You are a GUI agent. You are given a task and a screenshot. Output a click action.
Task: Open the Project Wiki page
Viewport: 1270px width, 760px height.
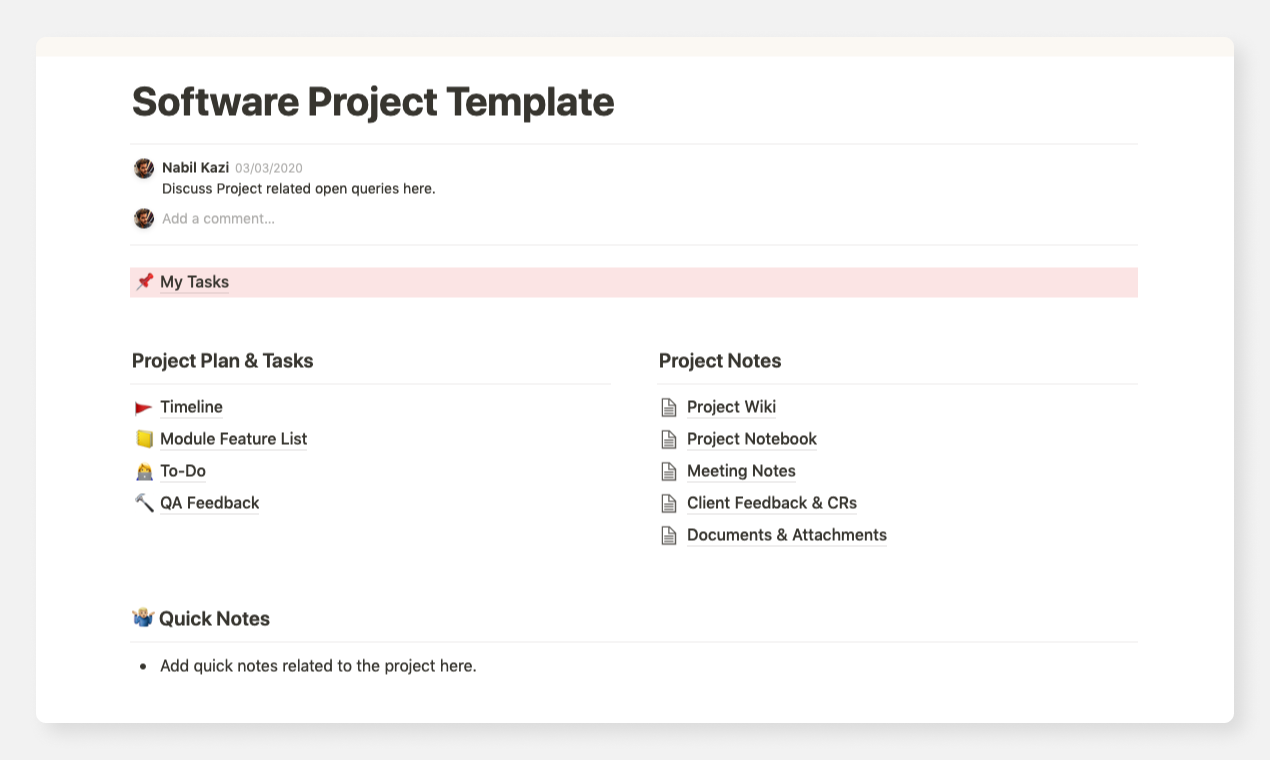tap(731, 407)
